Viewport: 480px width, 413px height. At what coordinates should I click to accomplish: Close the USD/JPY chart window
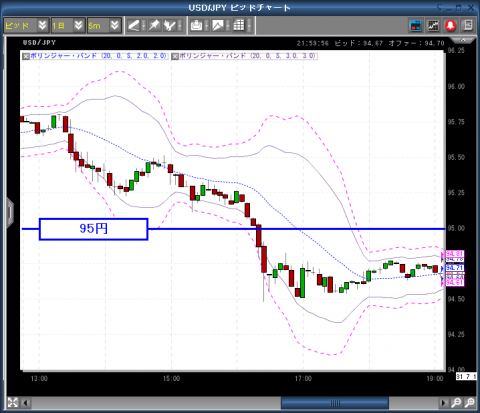click(471, 8)
